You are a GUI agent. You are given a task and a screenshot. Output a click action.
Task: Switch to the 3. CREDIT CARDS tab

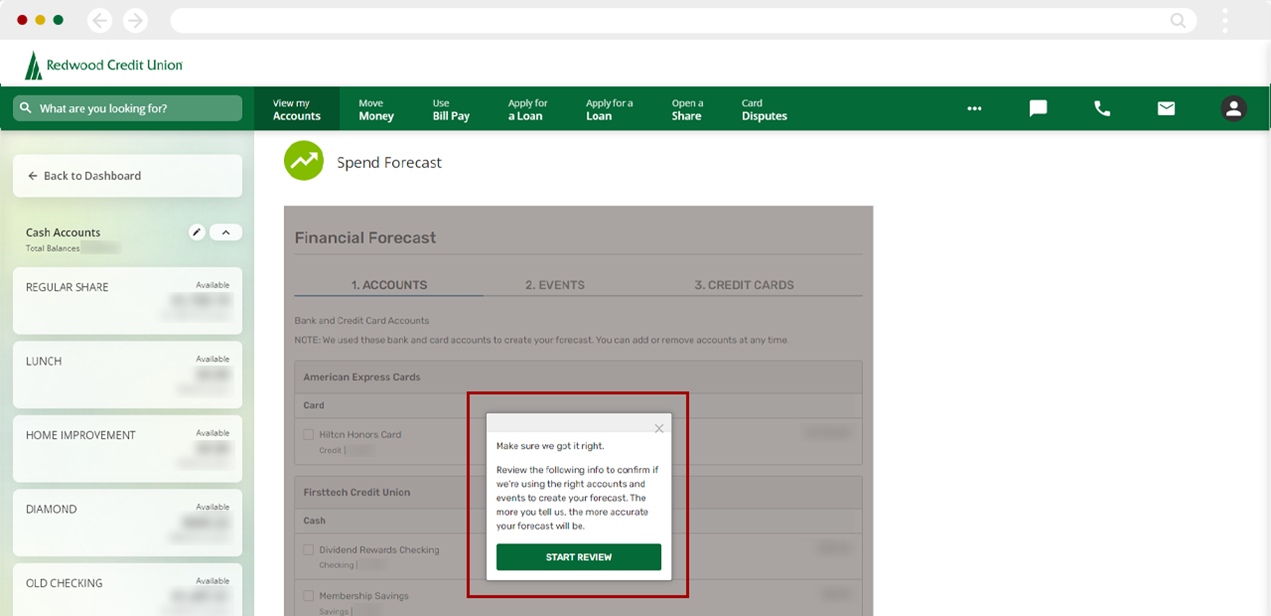[744, 285]
